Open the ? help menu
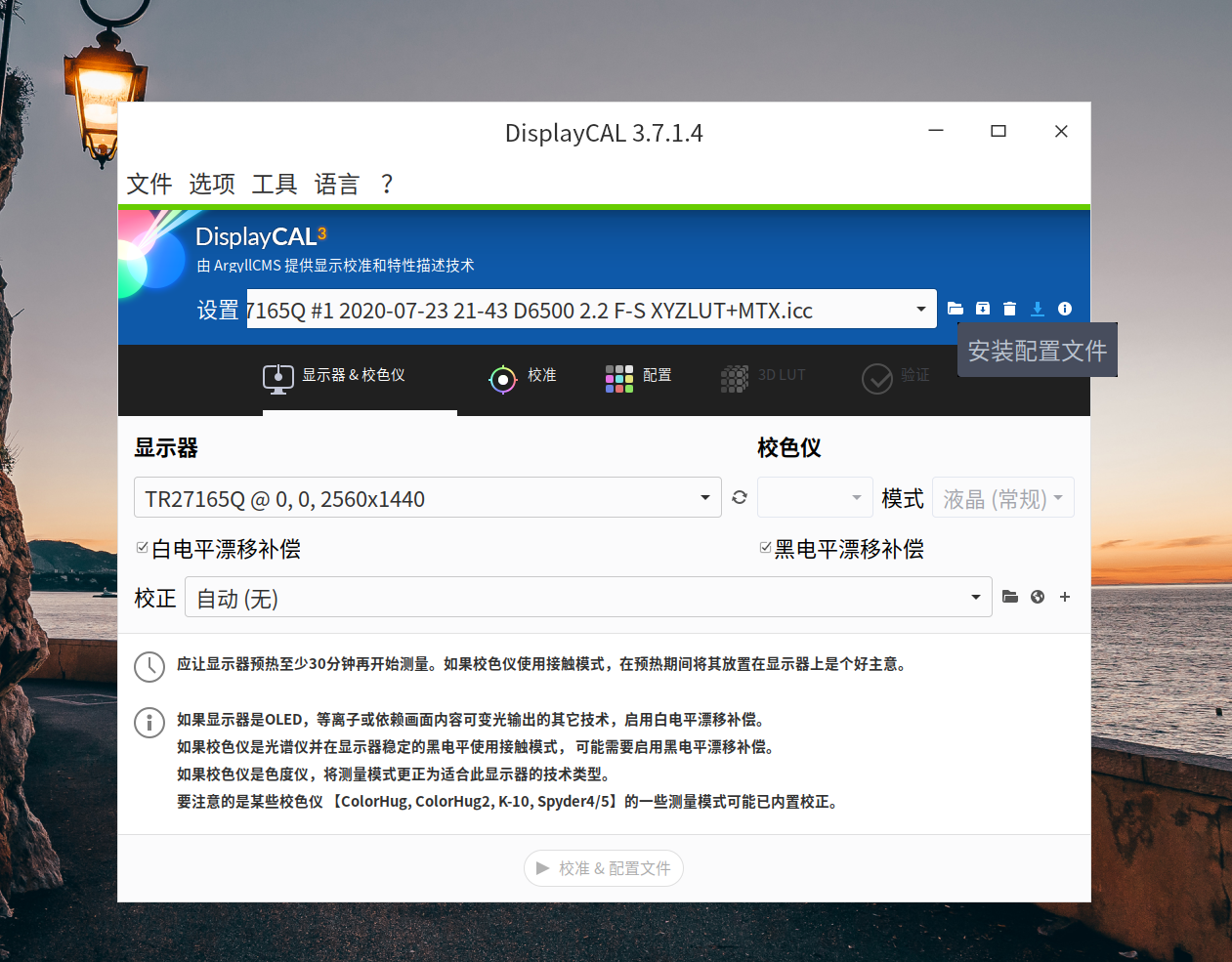The height and width of the screenshot is (962, 1232). pyautogui.click(x=387, y=184)
